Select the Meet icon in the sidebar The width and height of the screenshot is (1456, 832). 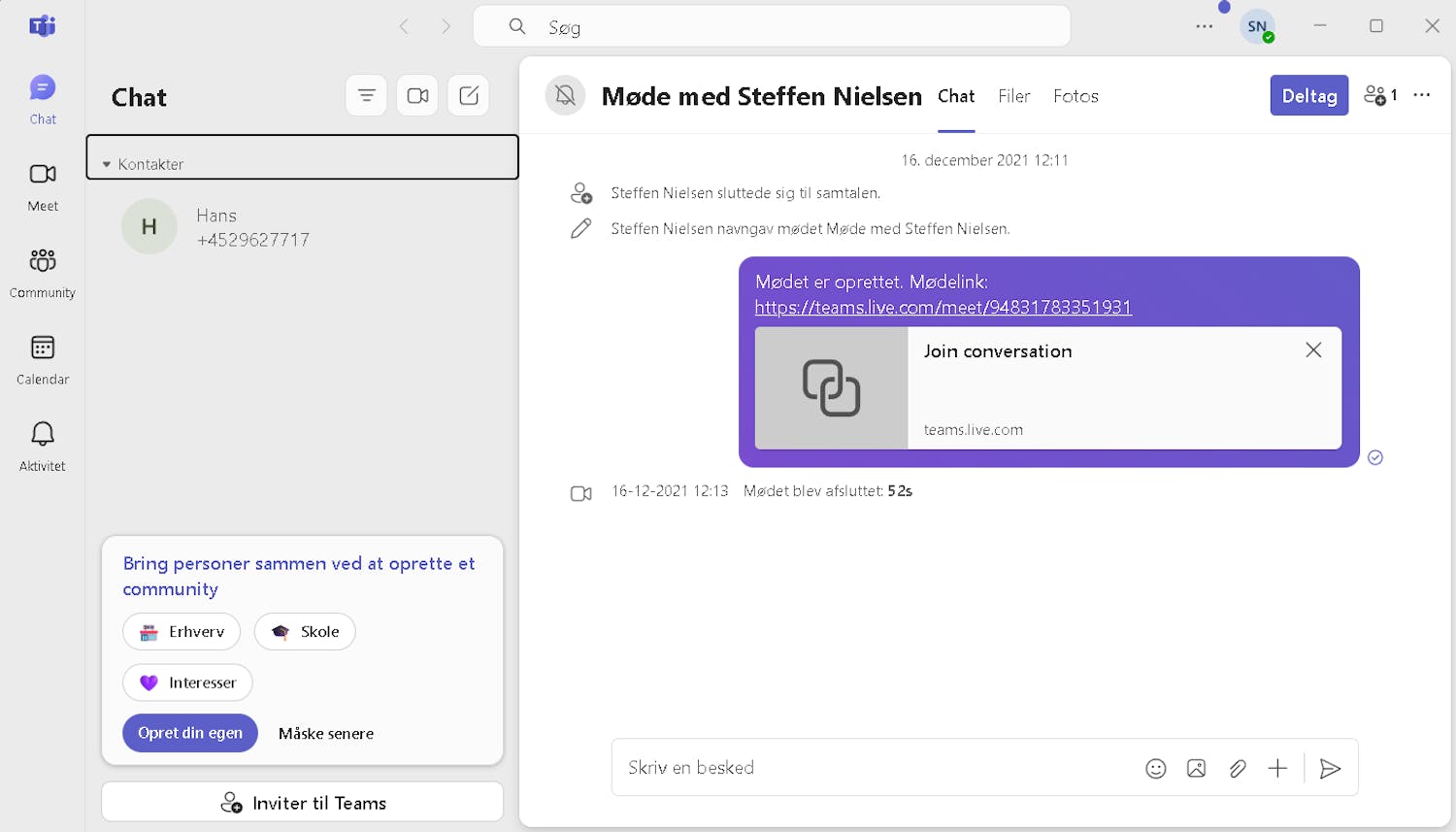[42, 184]
